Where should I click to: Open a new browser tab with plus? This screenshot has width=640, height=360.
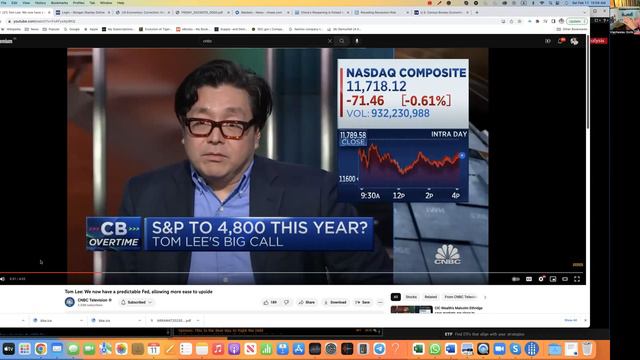coord(477,13)
